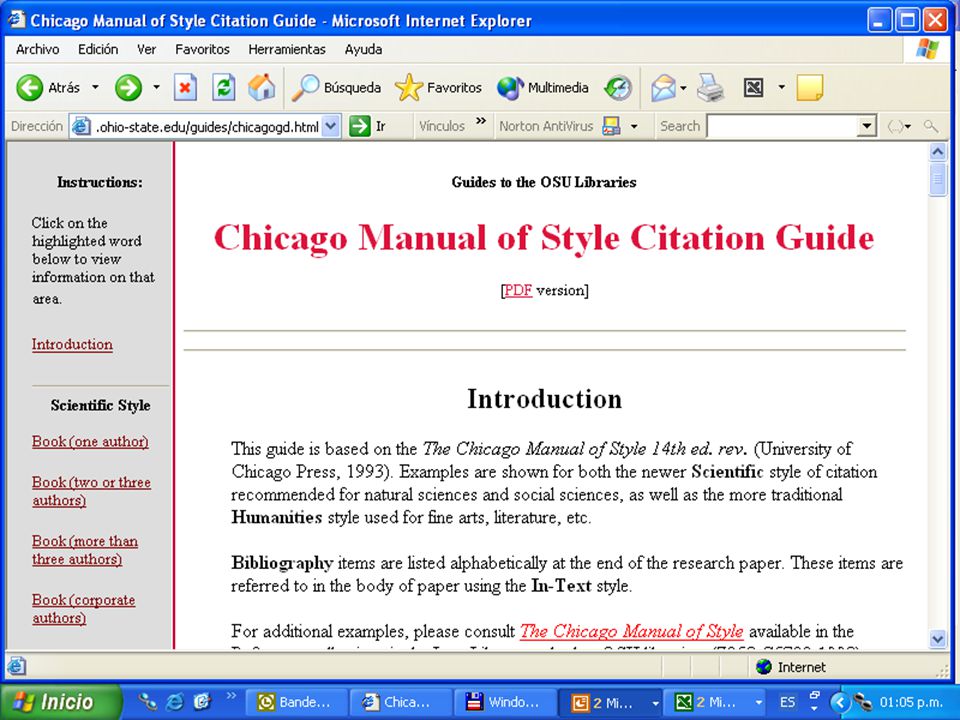The width and height of the screenshot is (960, 720).
Task: Open the Inicio start button
Action: (61, 702)
